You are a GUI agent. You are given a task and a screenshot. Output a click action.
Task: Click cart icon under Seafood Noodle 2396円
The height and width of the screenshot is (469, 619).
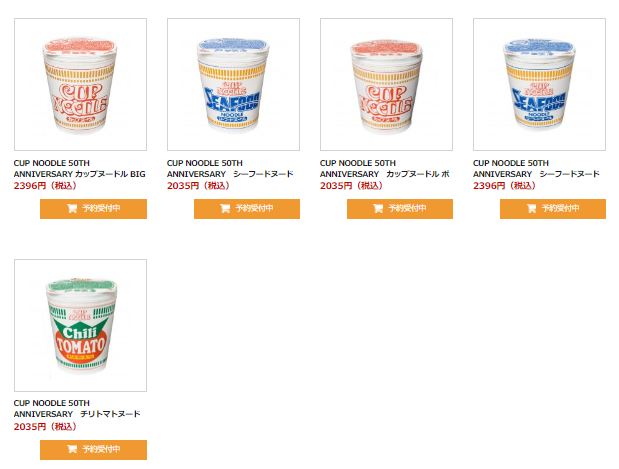[531, 208]
